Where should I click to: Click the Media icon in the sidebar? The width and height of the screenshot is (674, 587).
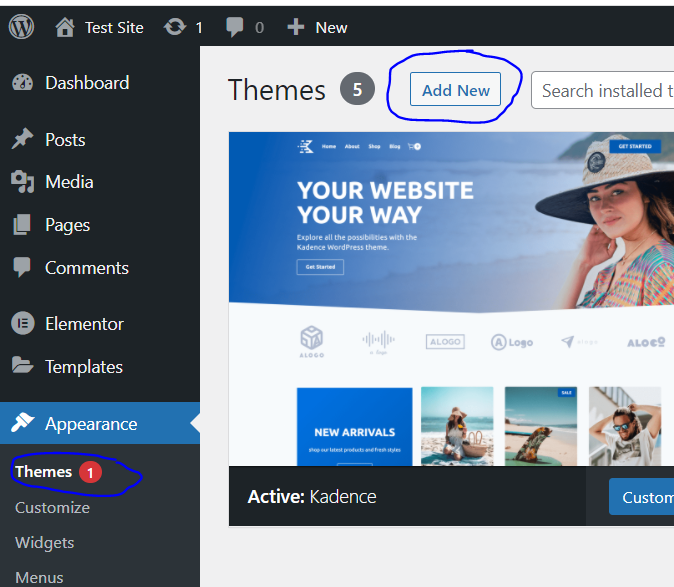click(x=22, y=181)
